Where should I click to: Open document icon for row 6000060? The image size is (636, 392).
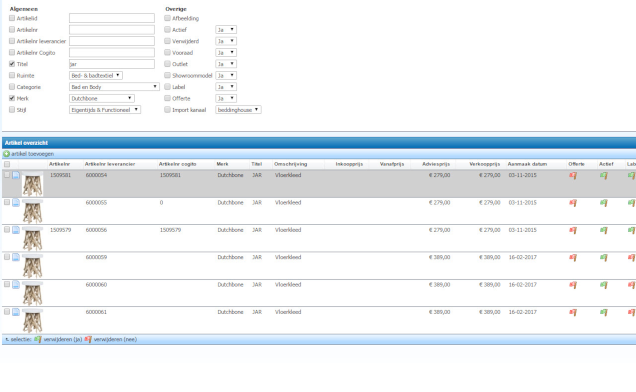coord(16,284)
